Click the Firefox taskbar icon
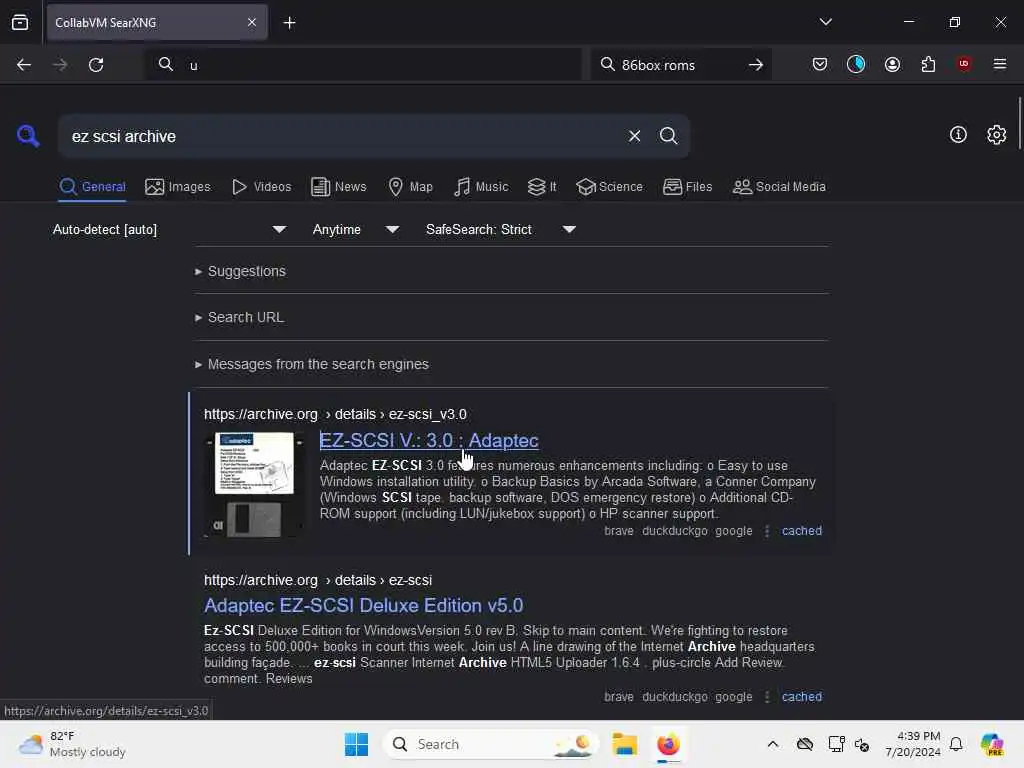1024x768 pixels. (668, 744)
